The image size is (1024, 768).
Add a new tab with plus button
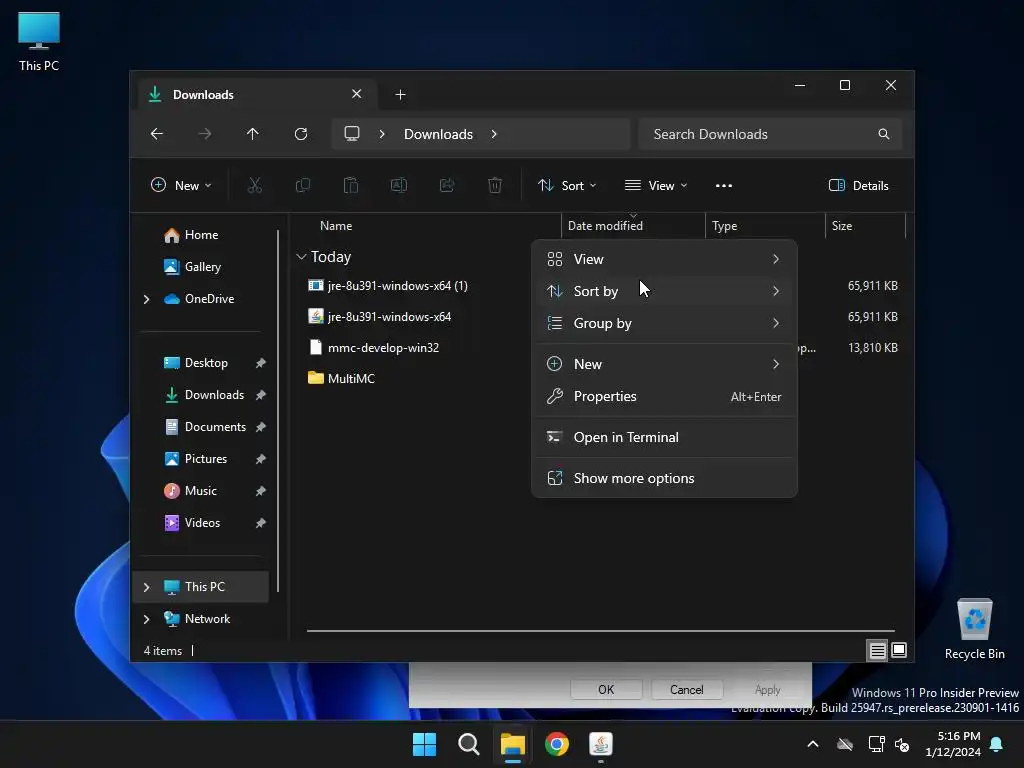pos(400,95)
